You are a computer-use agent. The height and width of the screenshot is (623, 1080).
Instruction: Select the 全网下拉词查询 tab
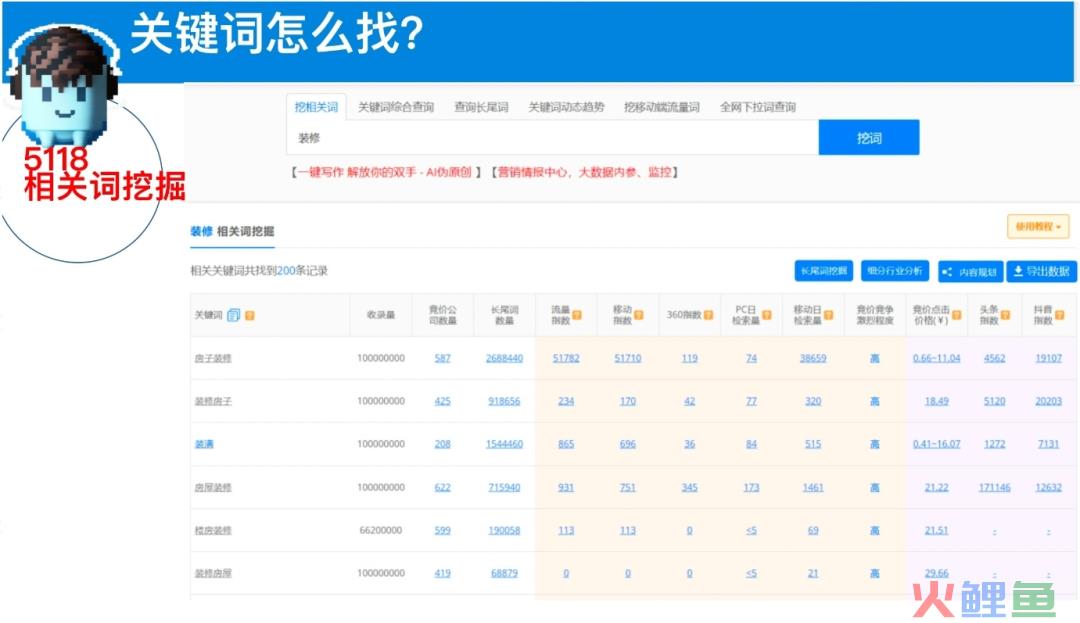point(758,107)
